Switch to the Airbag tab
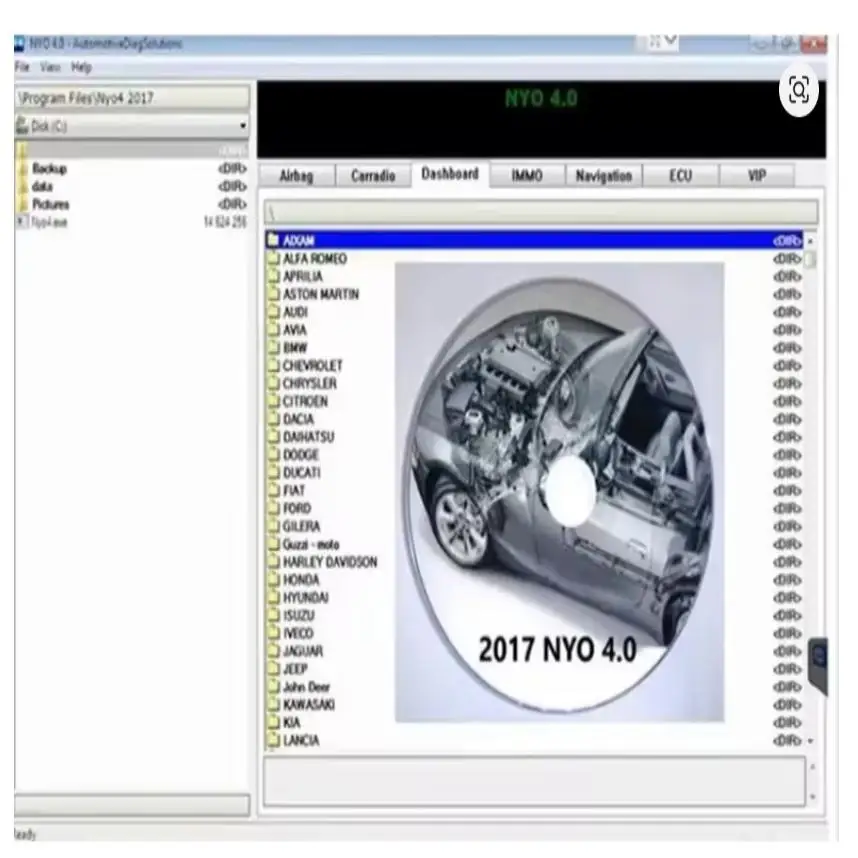Image resolution: width=858 pixels, height=858 pixels. [x=296, y=176]
